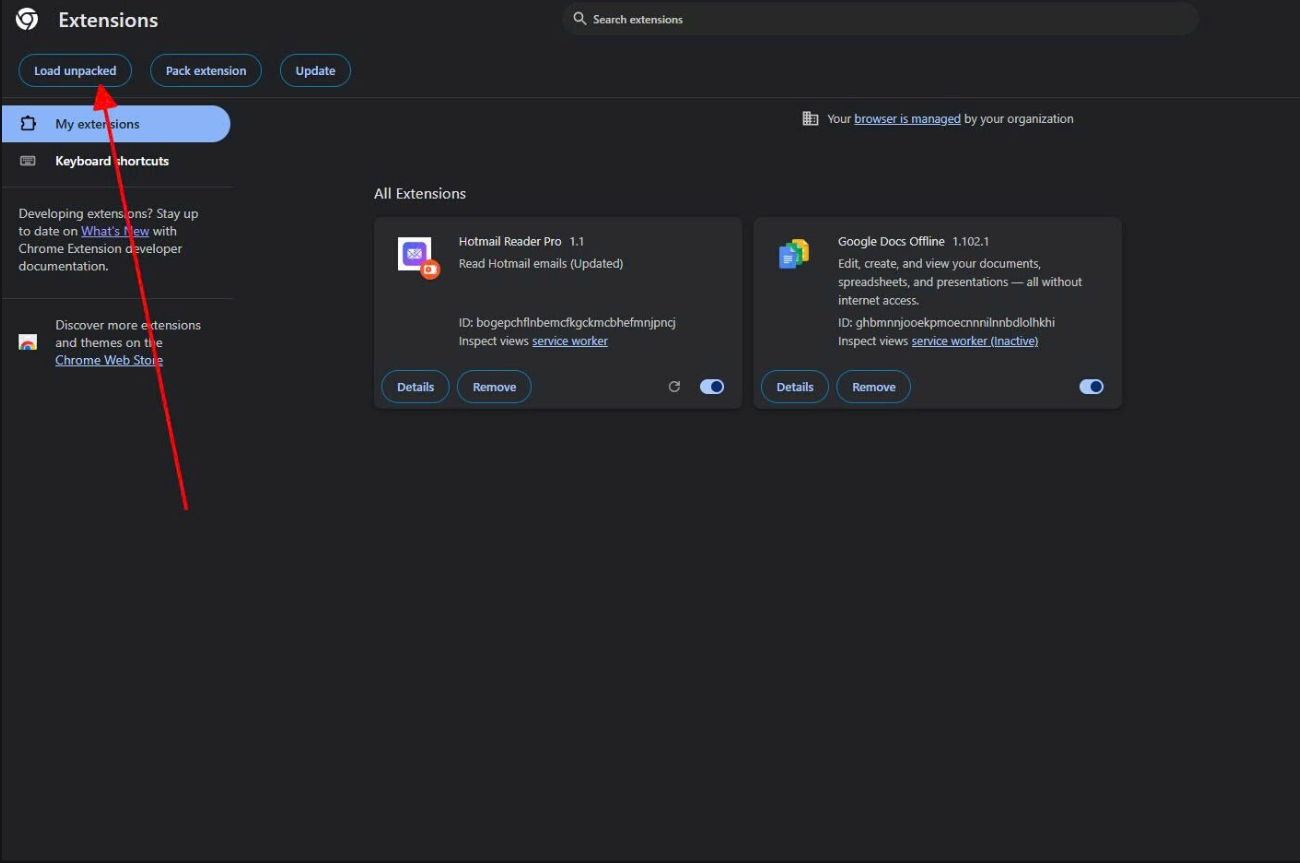Click the Load unpacked button
Viewport: 1300px width, 863px height.
click(75, 71)
